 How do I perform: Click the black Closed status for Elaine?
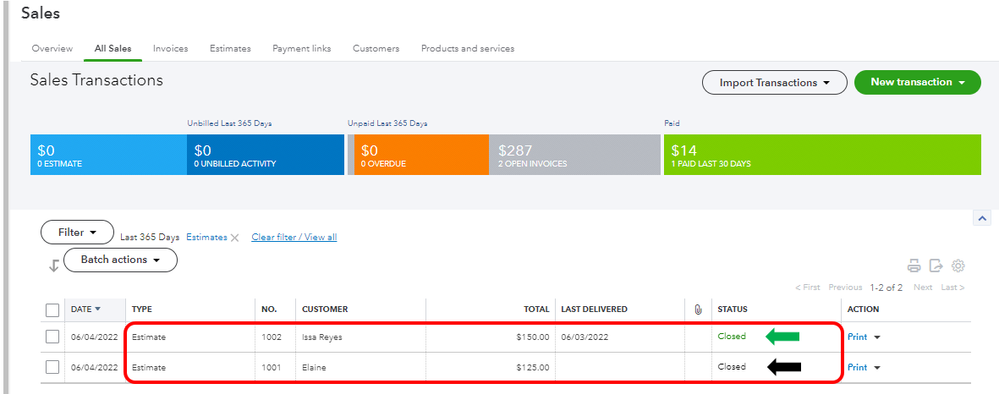point(731,367)
